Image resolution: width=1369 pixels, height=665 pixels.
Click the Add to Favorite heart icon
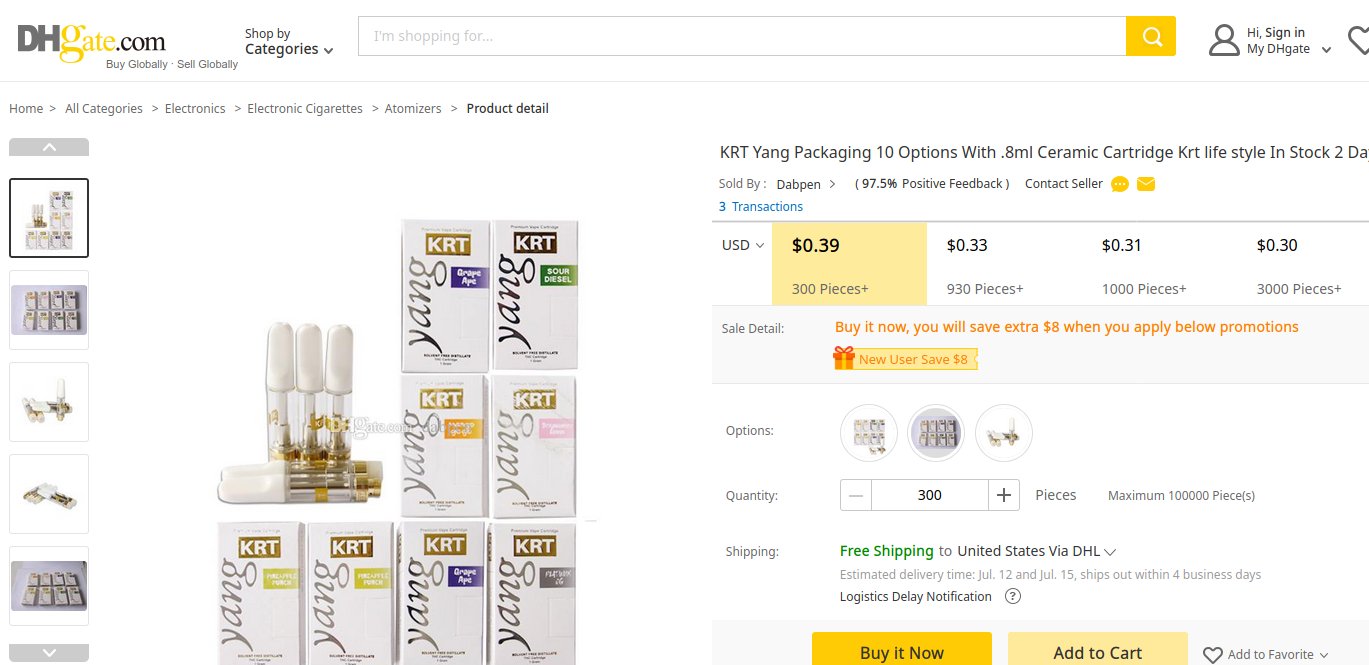tap(1215, 654)
